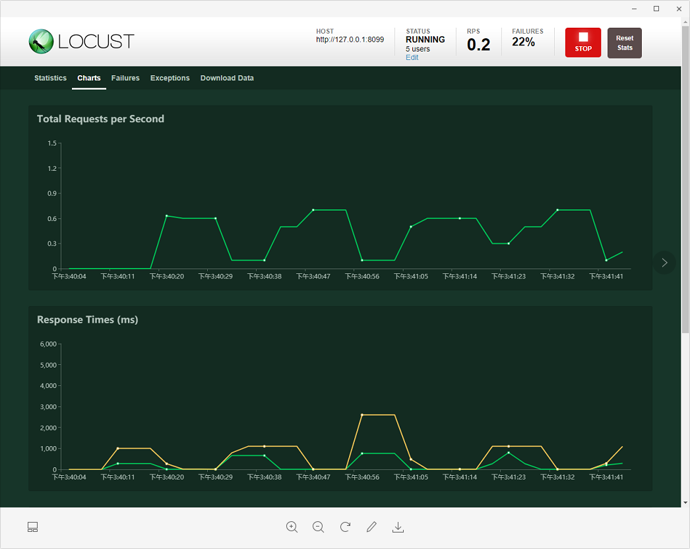This screenshot has width=690, height=549.
Task: Click the vertical scrollbar thumb
Action: [685, 179]
